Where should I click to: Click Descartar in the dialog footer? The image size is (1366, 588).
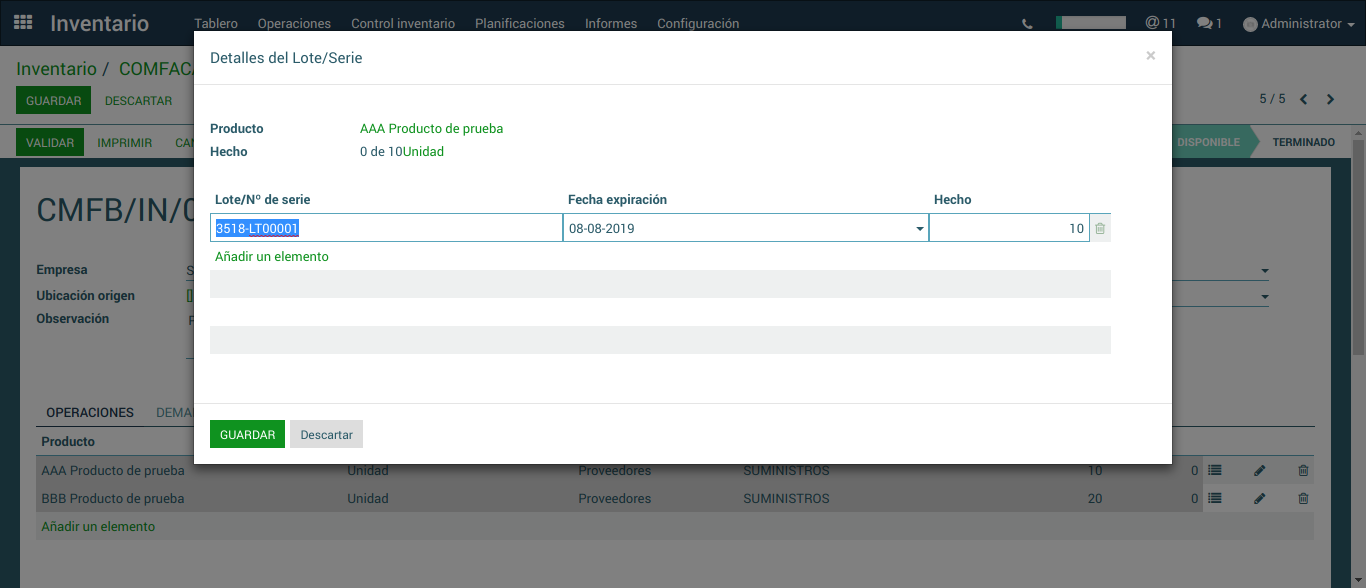(326, 435)
